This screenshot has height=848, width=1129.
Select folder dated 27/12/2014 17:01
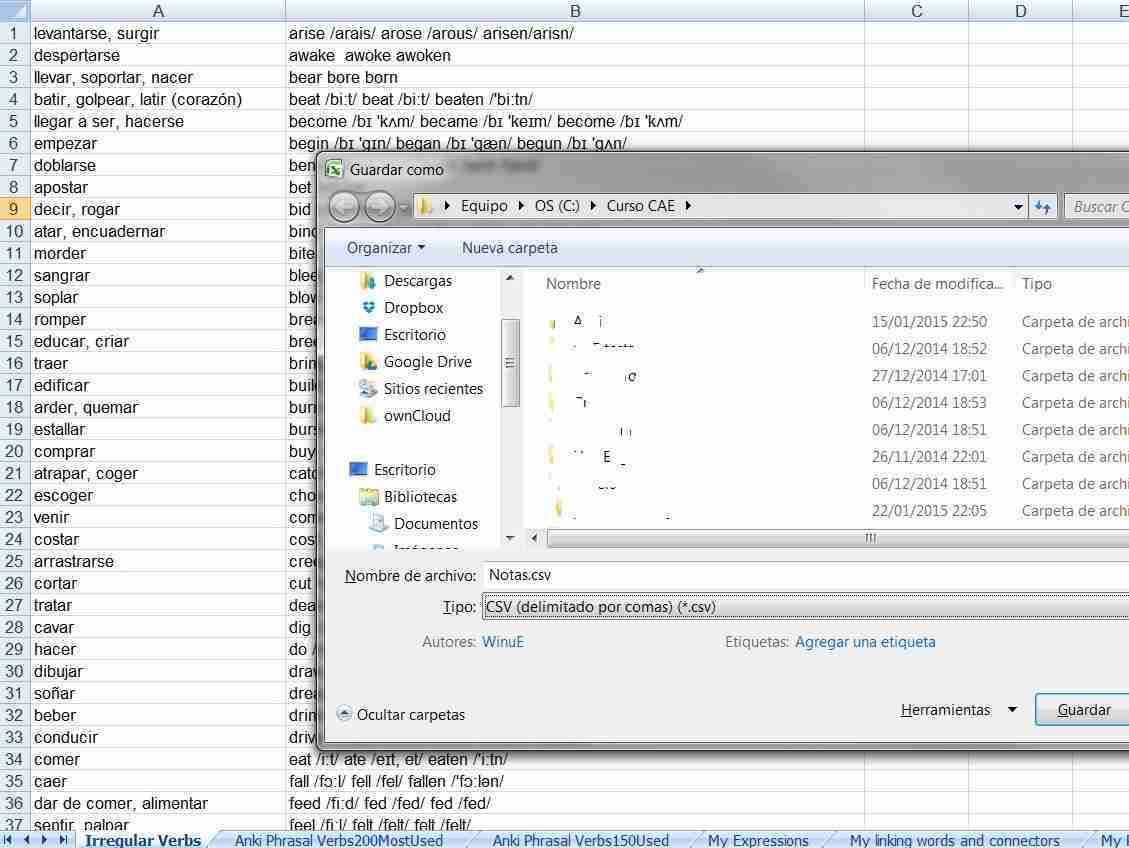click(835, 376)
